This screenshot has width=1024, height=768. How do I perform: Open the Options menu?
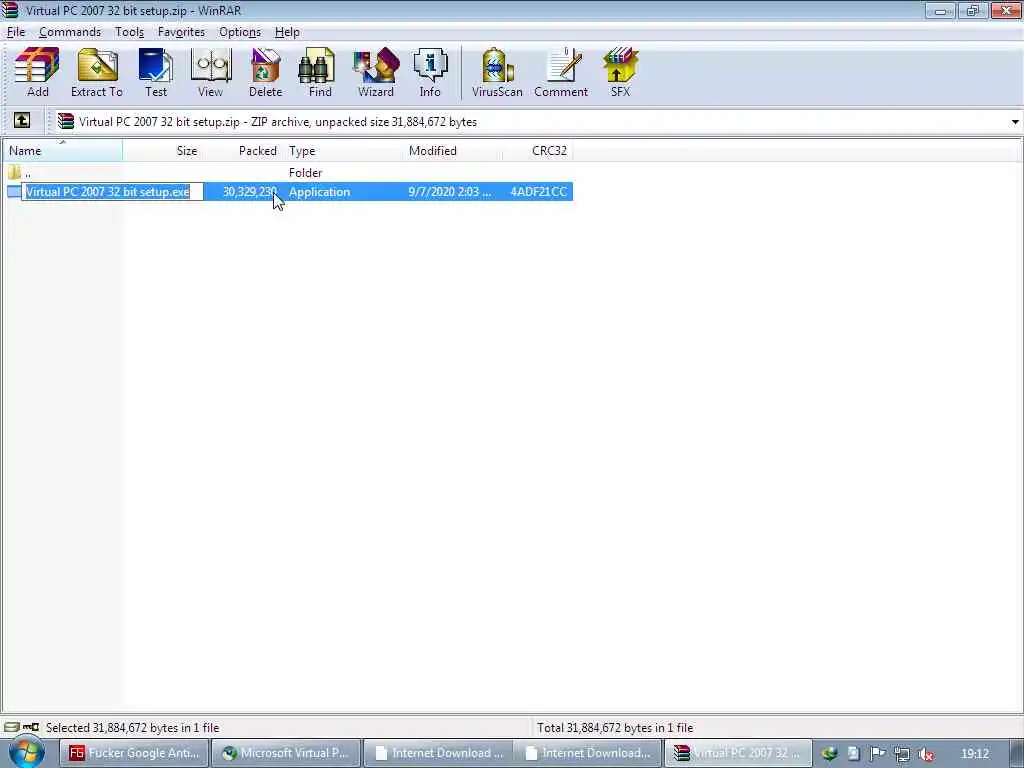[240, 32]
